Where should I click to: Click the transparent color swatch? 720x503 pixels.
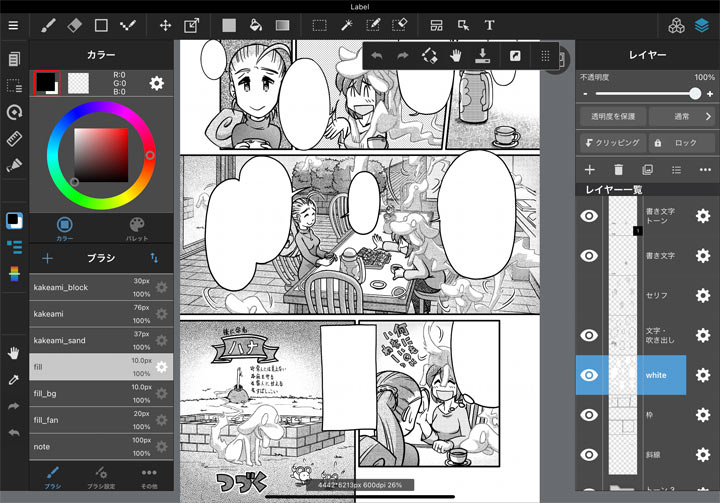click(x=78, y=83)
